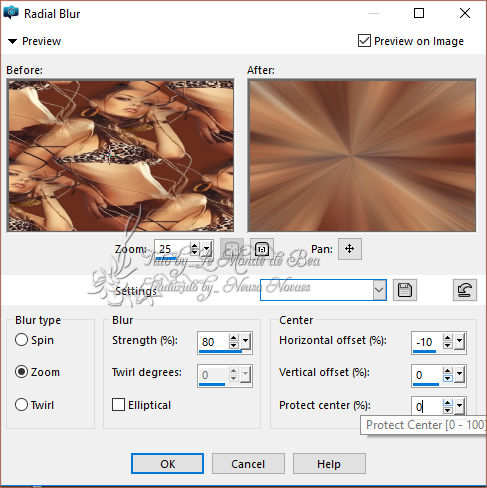
Task: Click the Radial Blur title bar app icon
Action: tap(11, 13)
